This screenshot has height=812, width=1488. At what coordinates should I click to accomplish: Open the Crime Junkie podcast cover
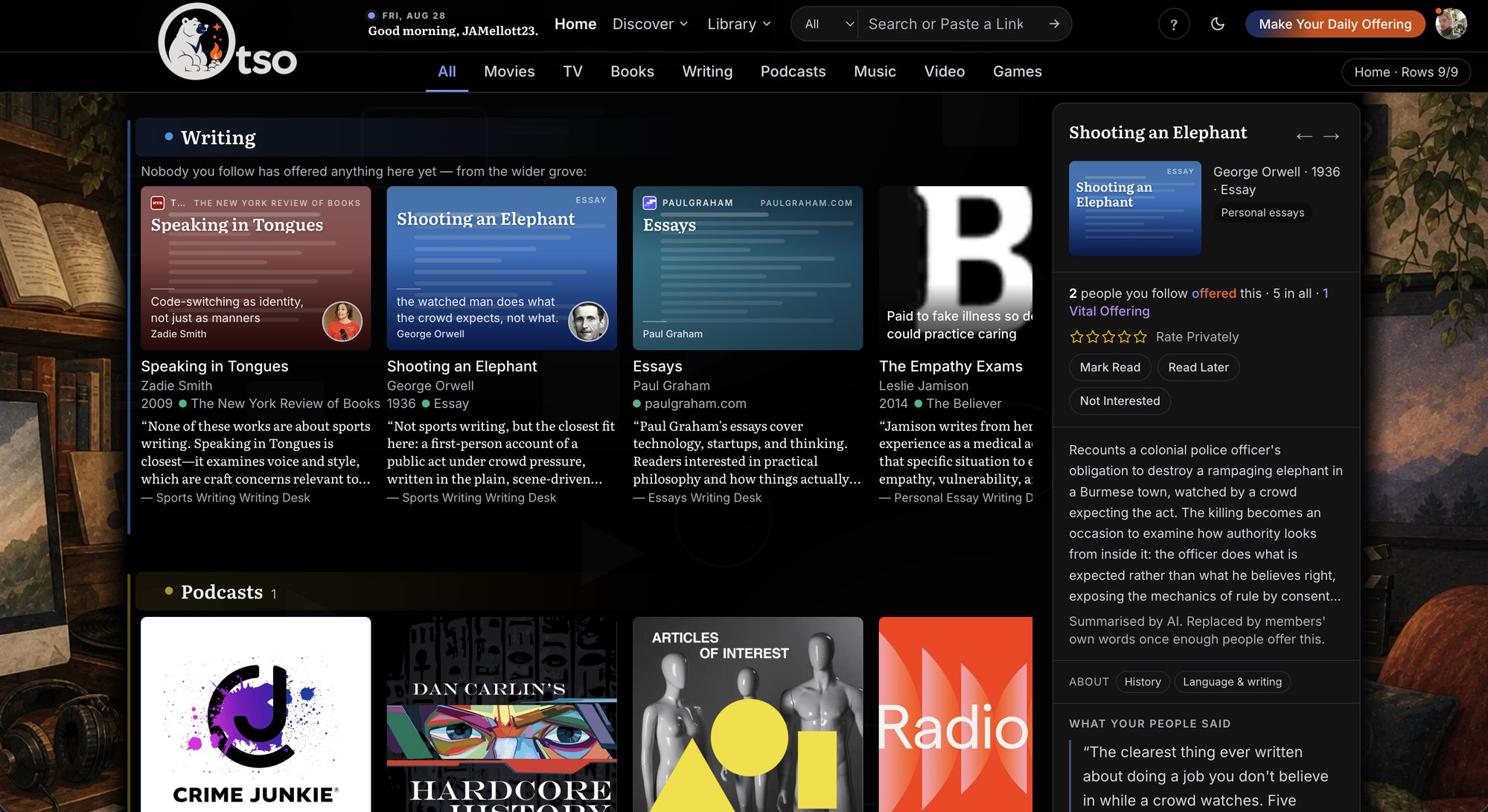(255, 715)
